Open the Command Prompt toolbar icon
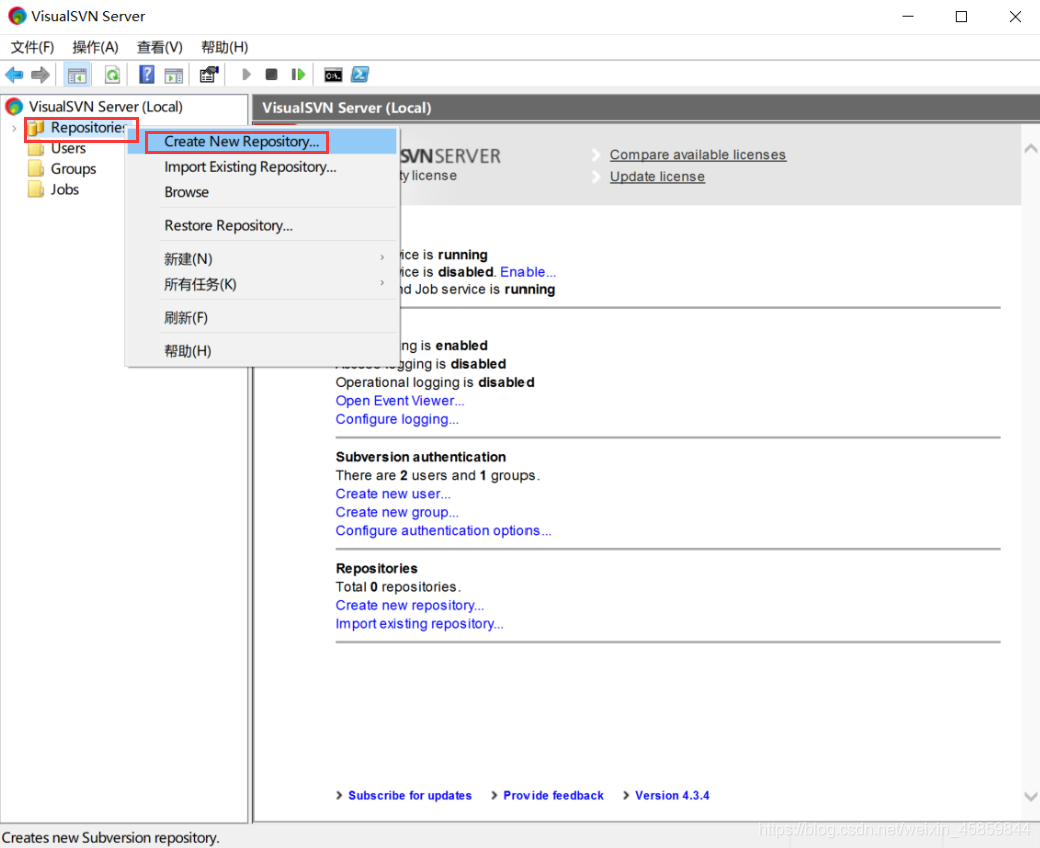Screen dimensions: 1040x848 pos(333,75)
